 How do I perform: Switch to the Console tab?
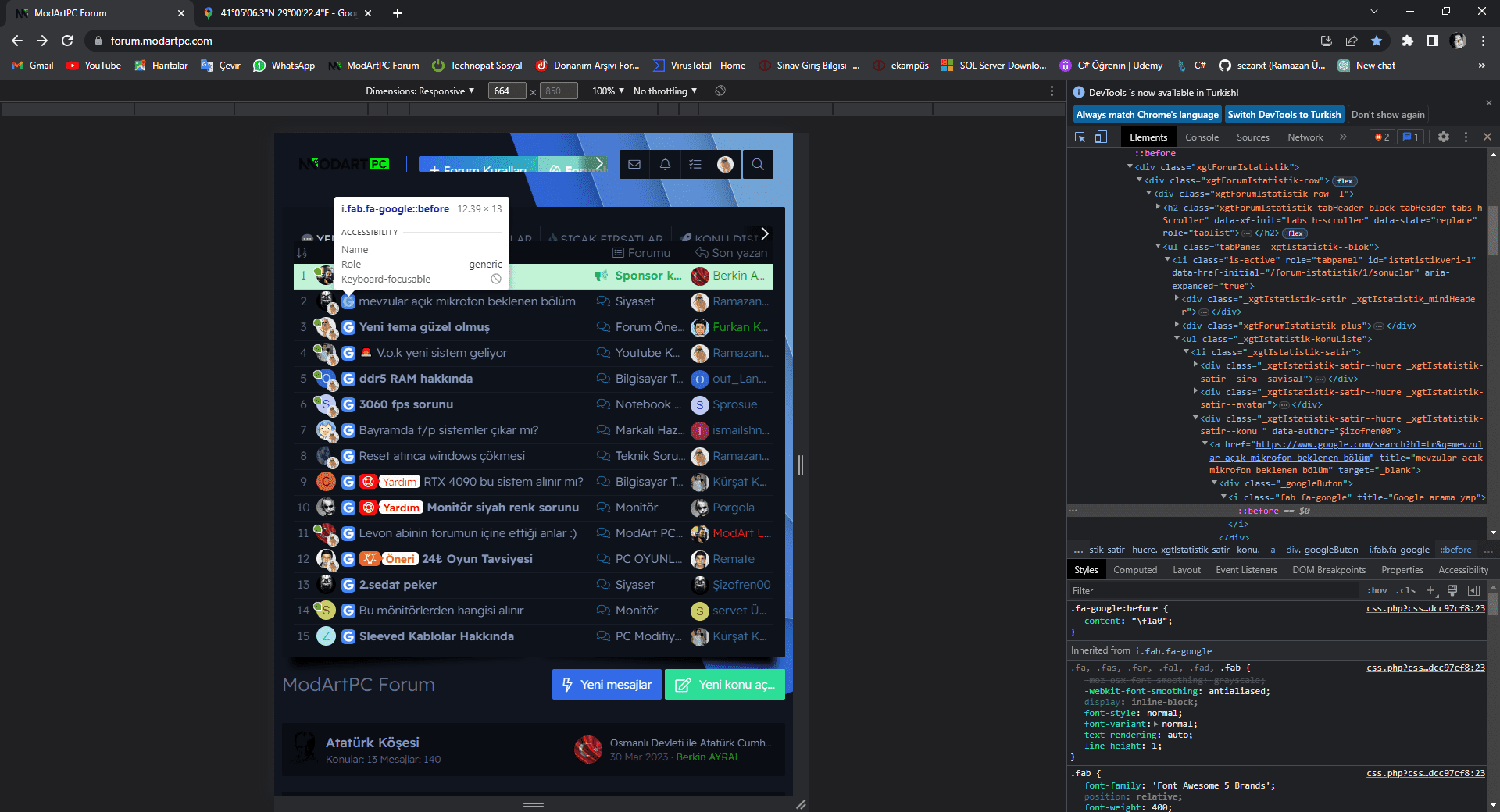(x=1202, y=137)
